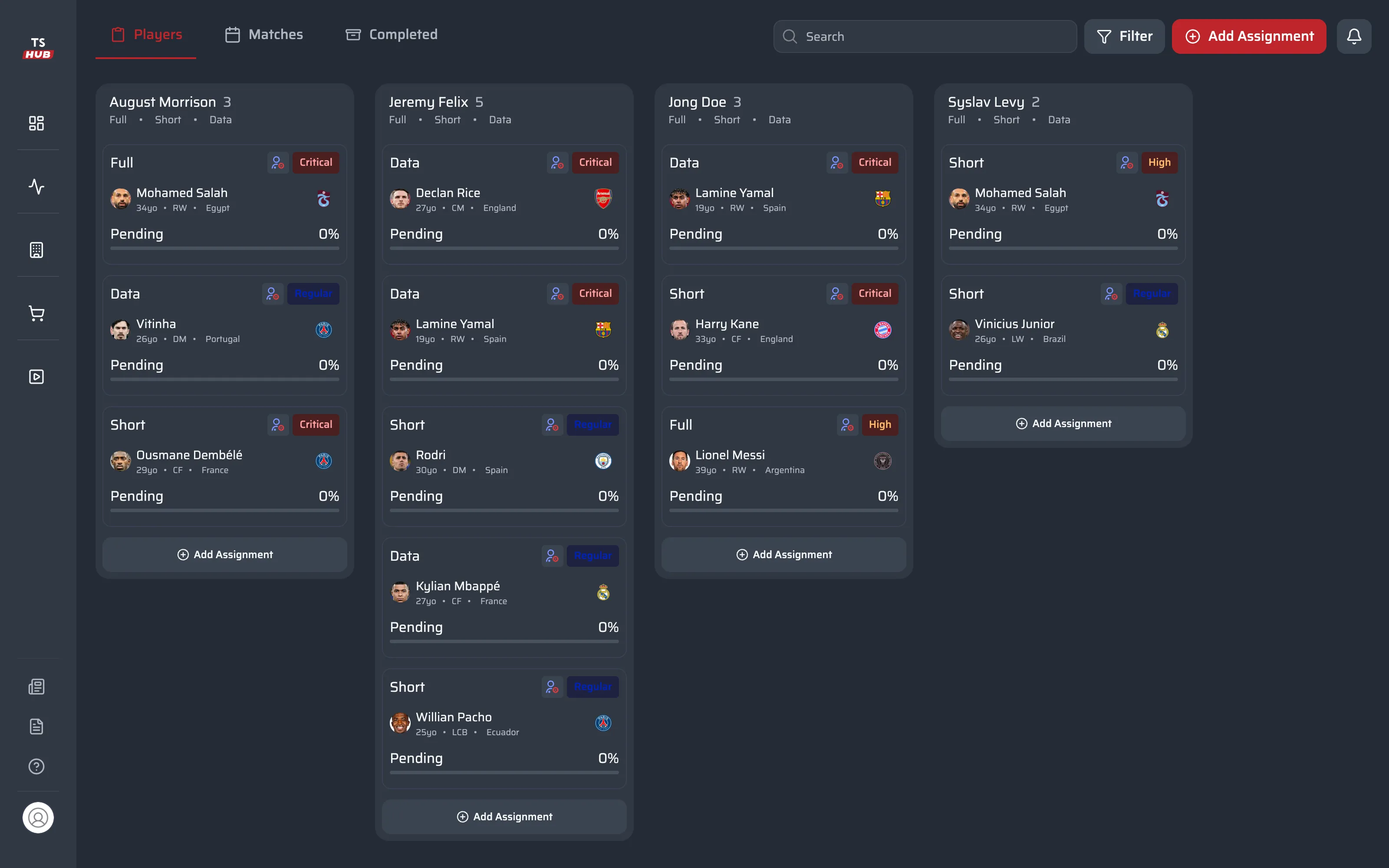The image size is (1389, 868).
Task: Click reassign icon on Harry Kane card
Action: (837, 293)
